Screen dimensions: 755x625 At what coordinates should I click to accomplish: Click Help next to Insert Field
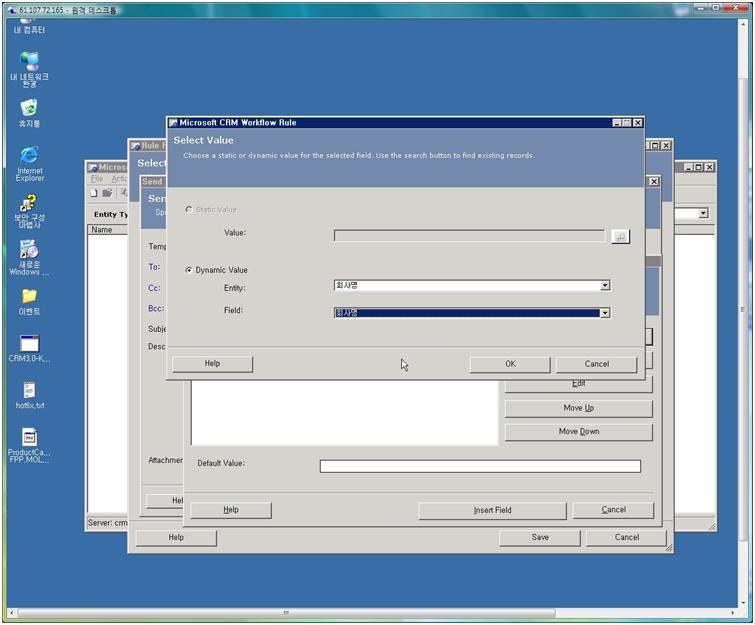[x=231, y=510]
